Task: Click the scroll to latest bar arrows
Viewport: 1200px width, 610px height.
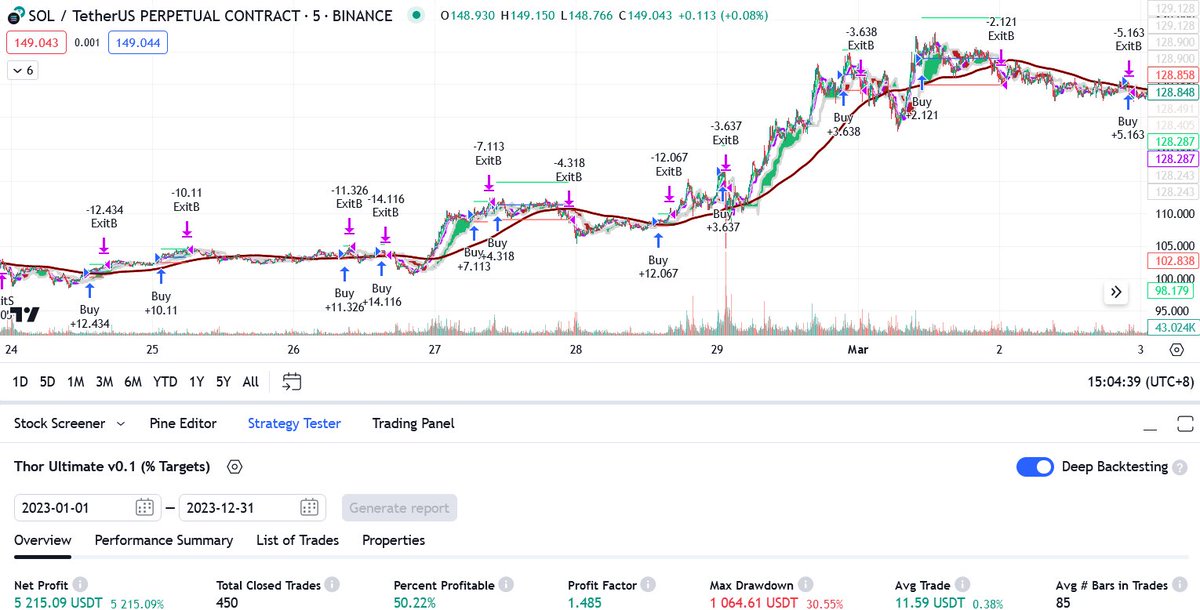Action: pos(1117,292)
